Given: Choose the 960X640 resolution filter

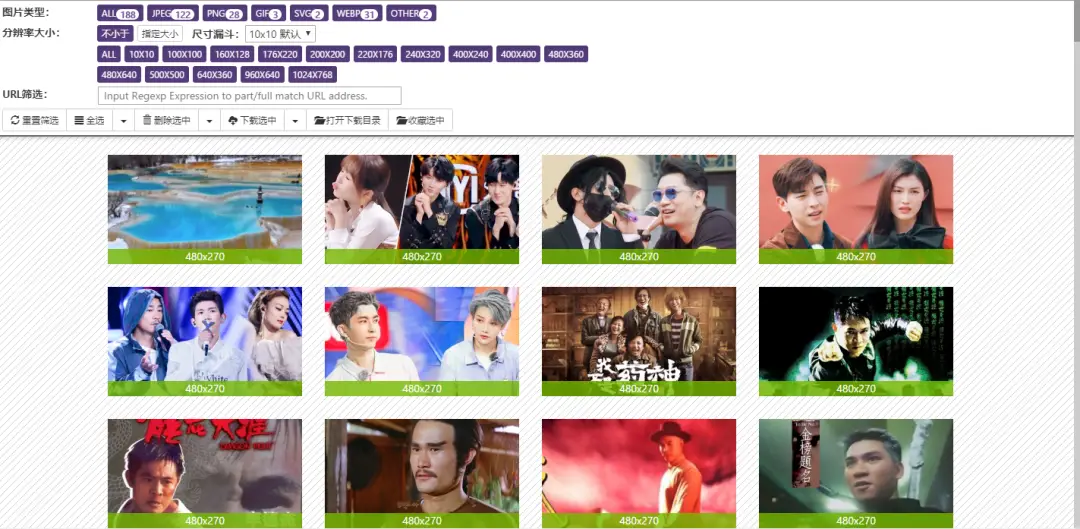Looking at the screenshot, I should point(262,74).
